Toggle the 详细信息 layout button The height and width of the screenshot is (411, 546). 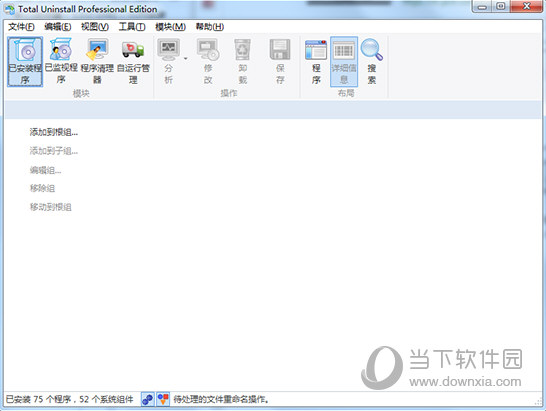[344, 61]
